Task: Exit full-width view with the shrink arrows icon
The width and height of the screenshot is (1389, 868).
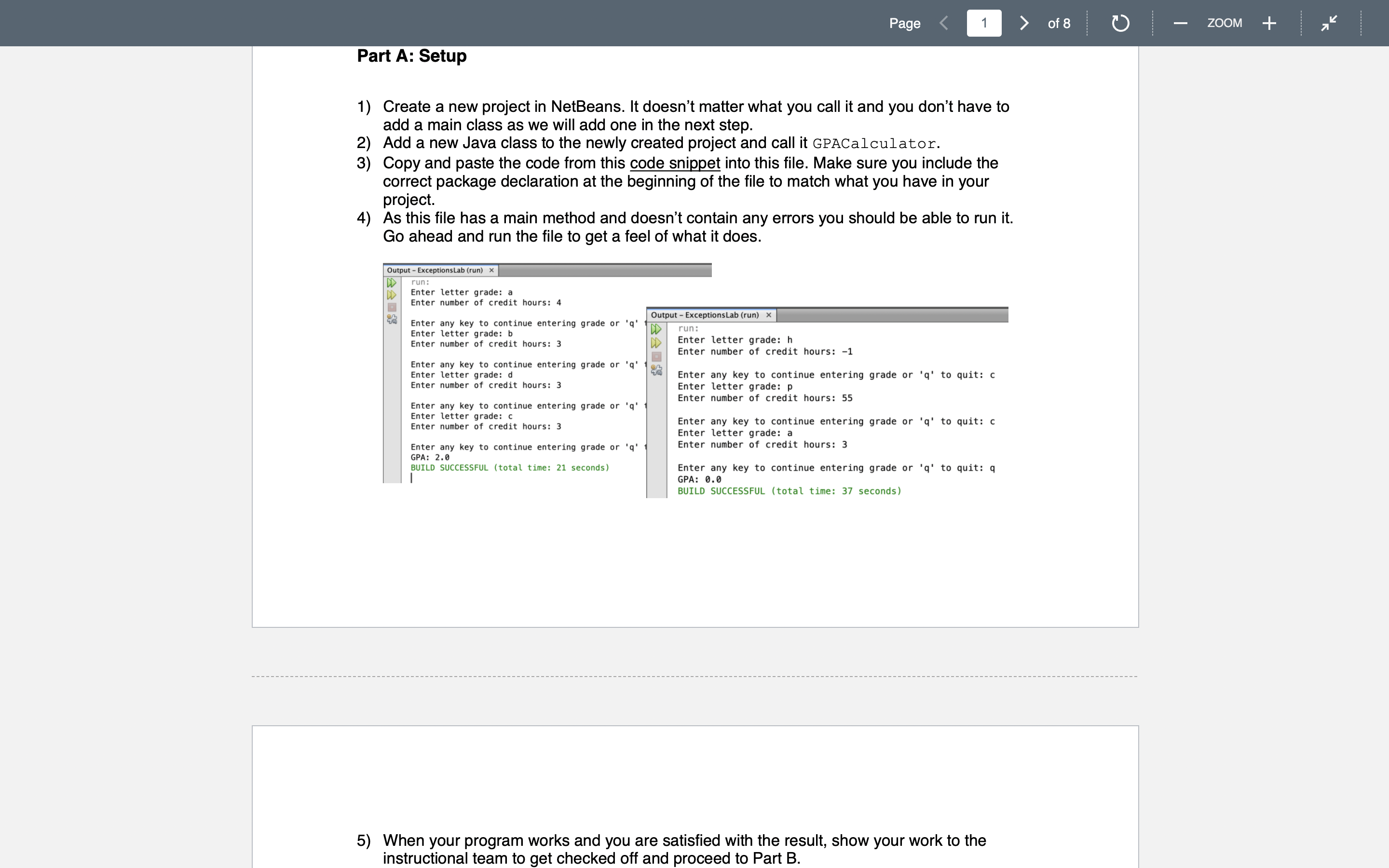Action: coord(1329,23)
